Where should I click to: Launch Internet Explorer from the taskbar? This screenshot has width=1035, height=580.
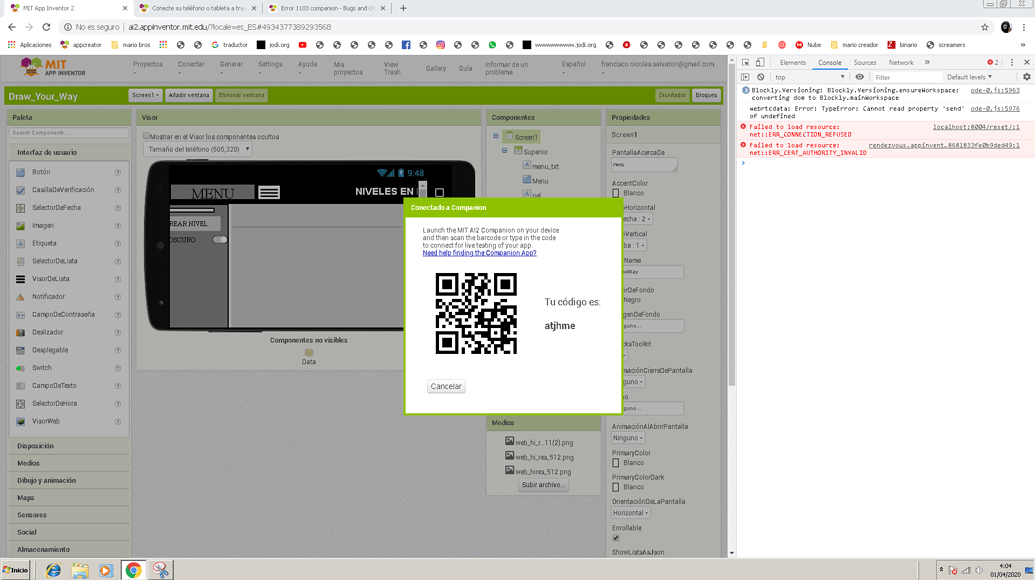point(53,570)
